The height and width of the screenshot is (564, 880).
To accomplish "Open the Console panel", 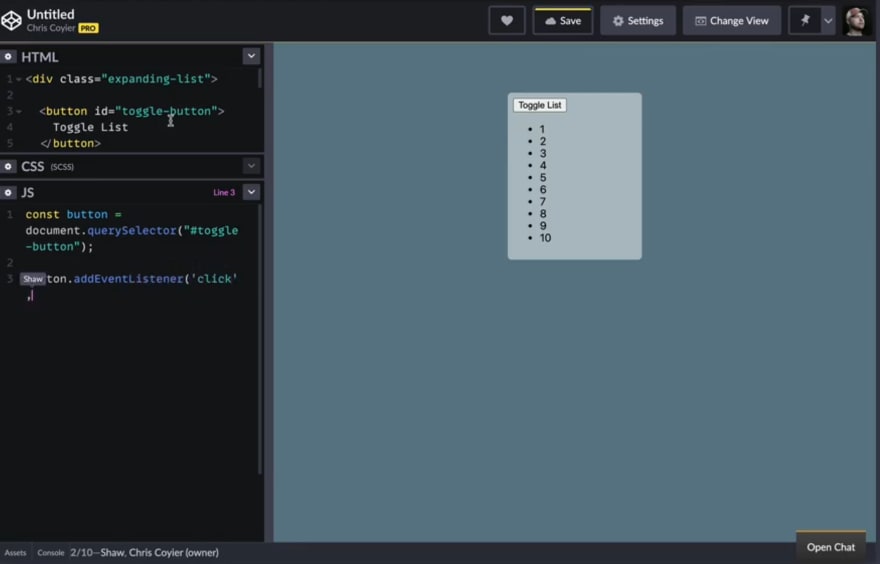I will click(51, 553).
